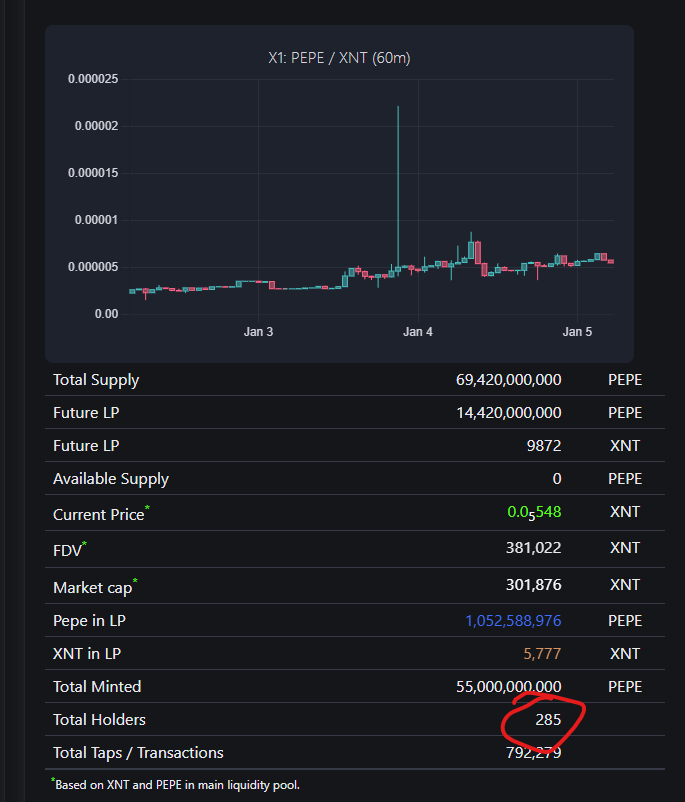Select the value 69,420,000,000
The image size is (685, 802).
[x=509, y=380]
